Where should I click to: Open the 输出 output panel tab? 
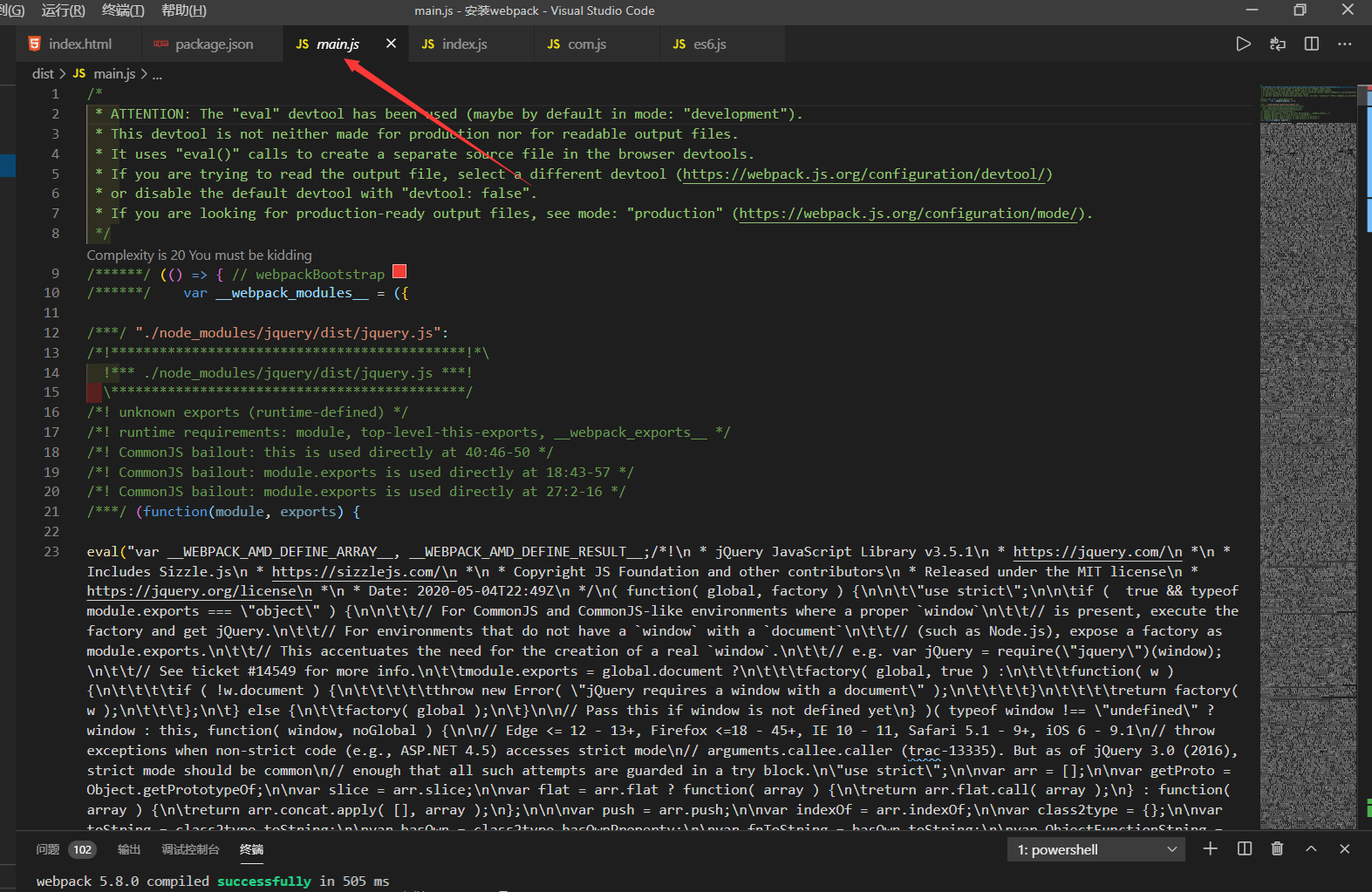129,849
